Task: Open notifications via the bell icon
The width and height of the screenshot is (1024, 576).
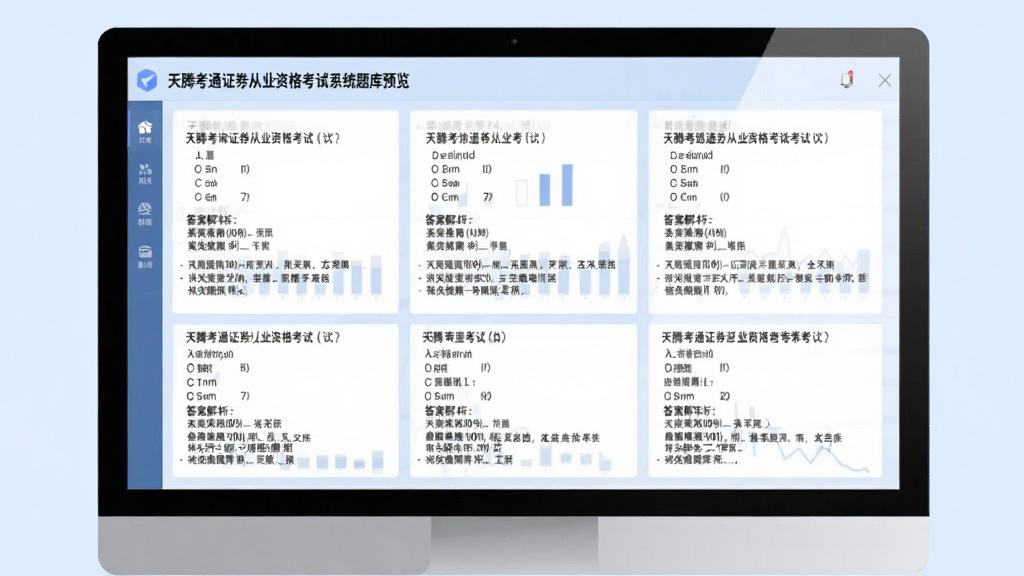Action: 847,80
